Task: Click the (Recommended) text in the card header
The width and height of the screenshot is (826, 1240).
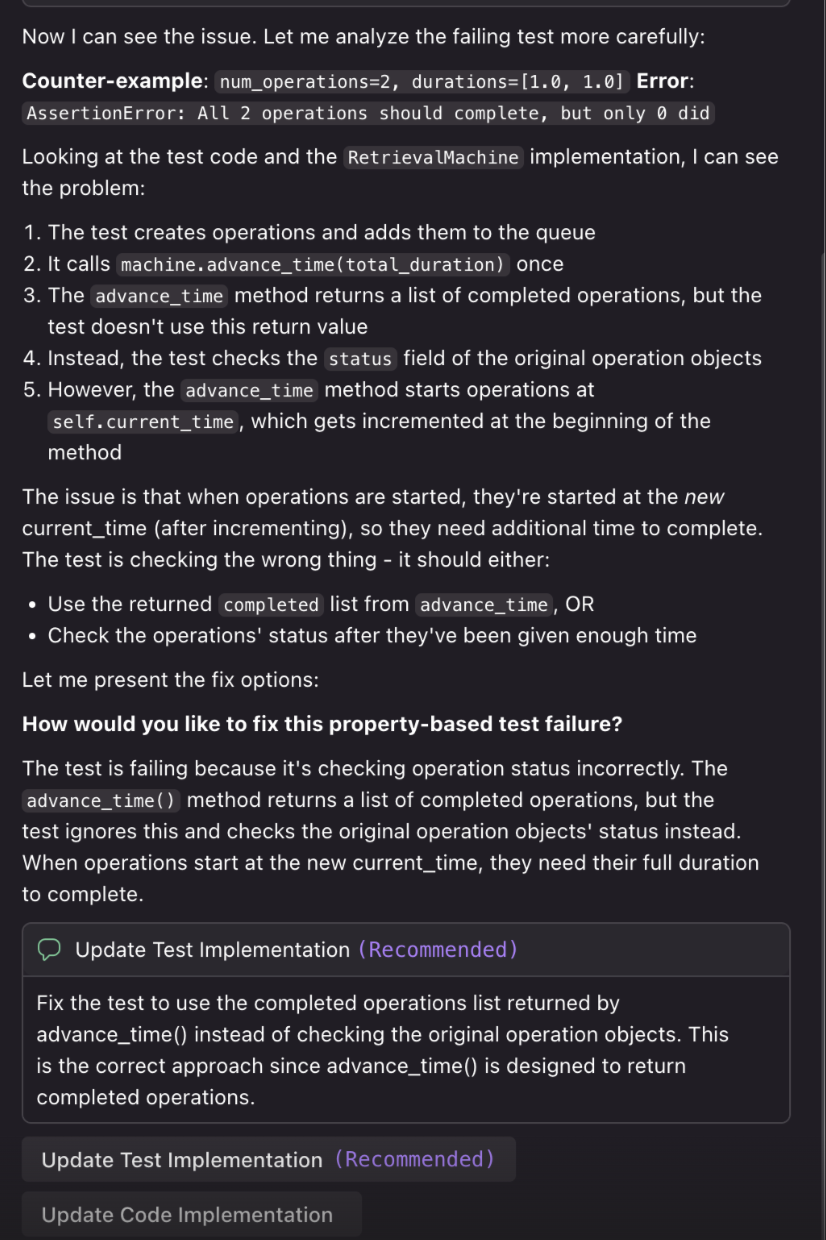Action: [x=438, y=949]
